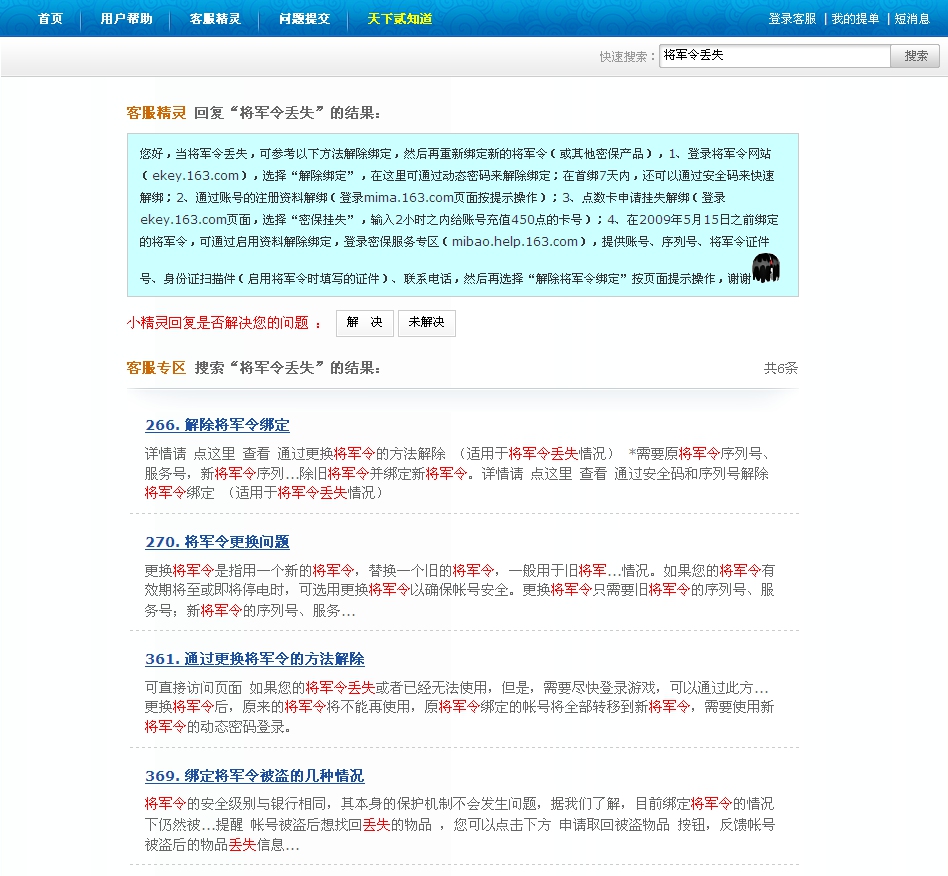Open 我的提单 from the top bar

855,19
